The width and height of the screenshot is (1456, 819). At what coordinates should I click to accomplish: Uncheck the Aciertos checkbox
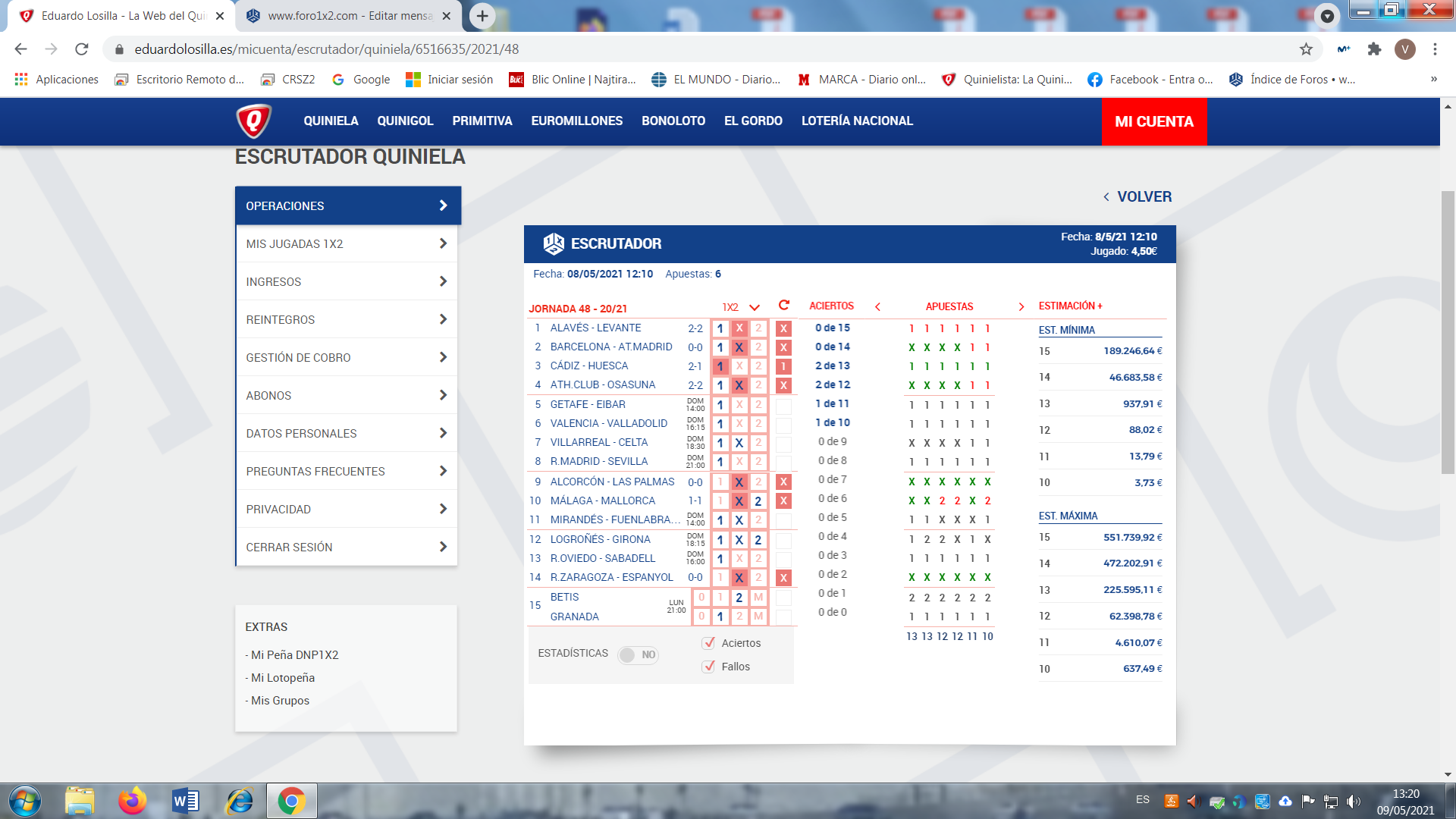(x=709, y=643)
